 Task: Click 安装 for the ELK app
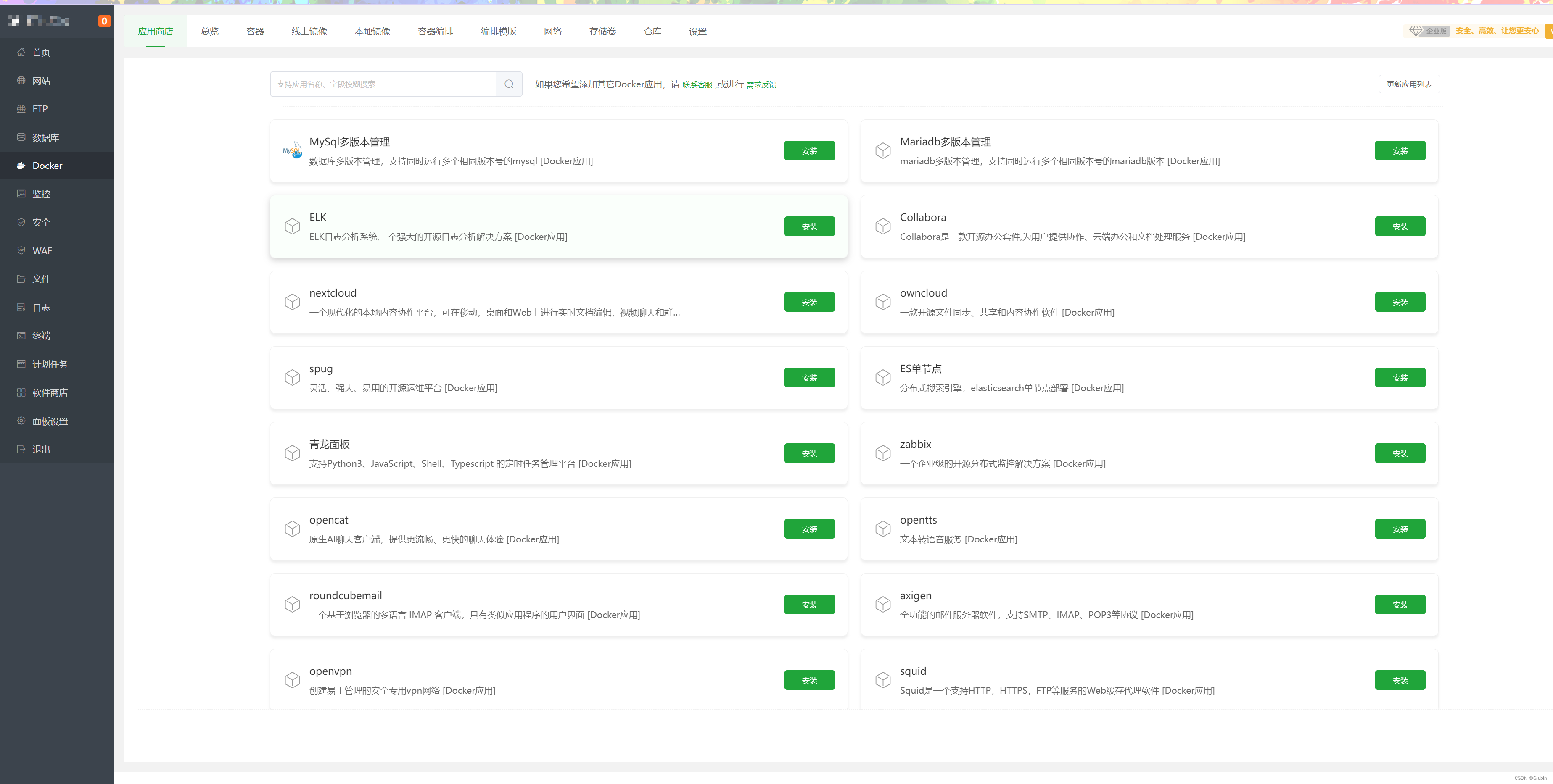[x=809, y=226]
